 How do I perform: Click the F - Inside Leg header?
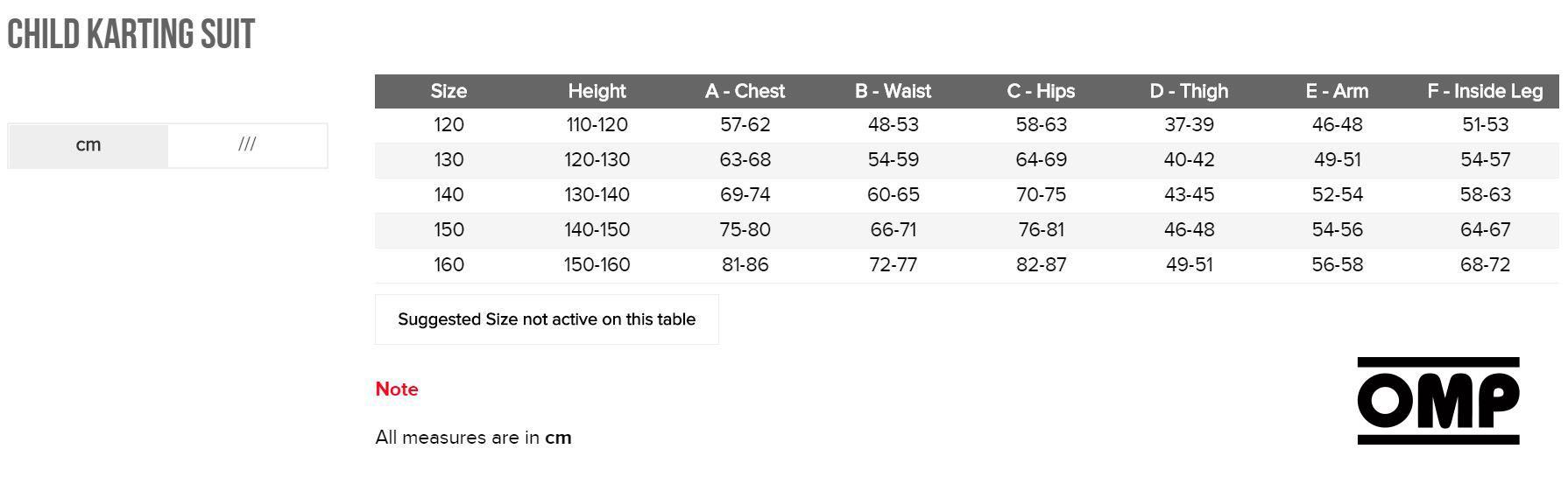click(x=1485, y=91)
